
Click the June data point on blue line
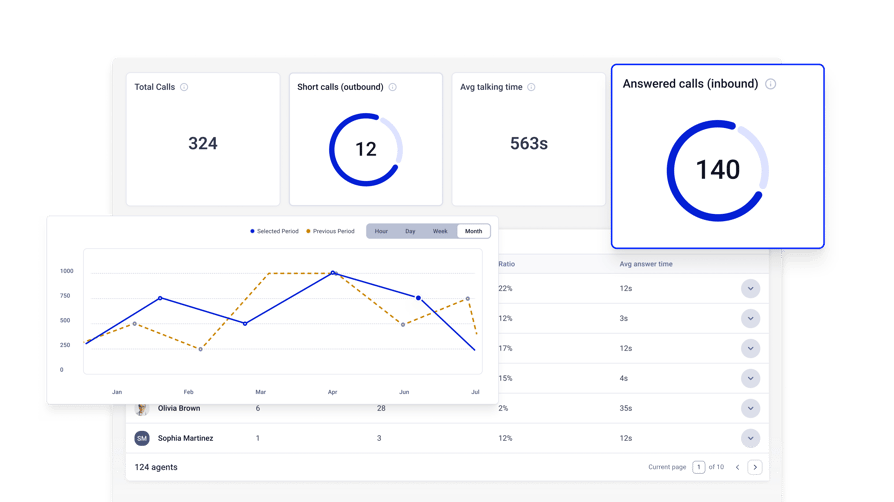418,298
